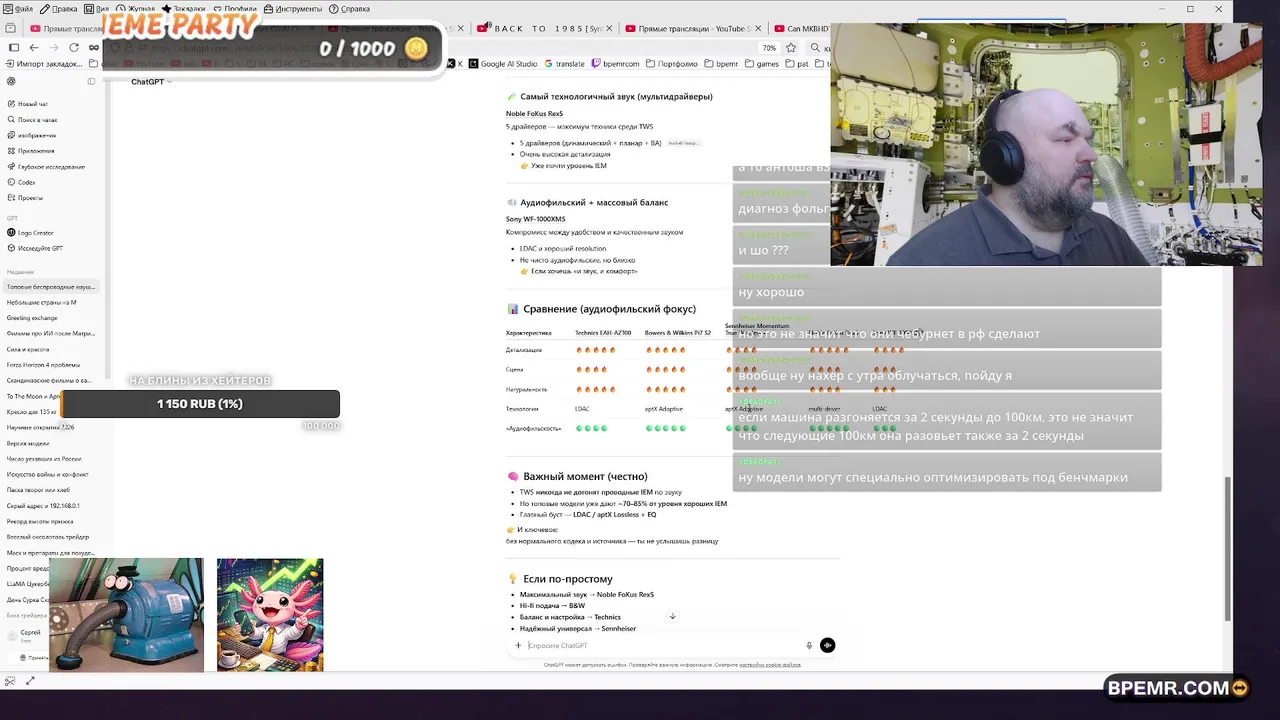Click the mask icon next to reload

click(94, 47)
